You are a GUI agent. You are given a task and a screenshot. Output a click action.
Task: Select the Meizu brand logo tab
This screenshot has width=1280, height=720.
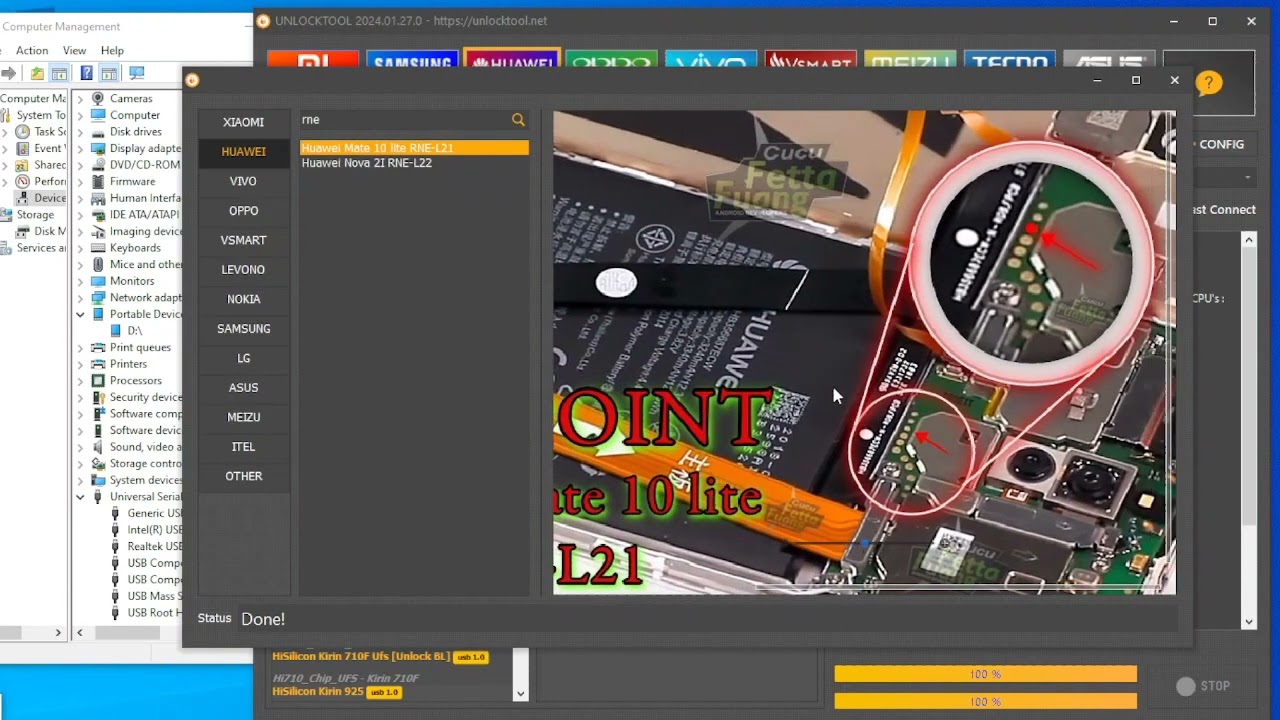point(910,61)
